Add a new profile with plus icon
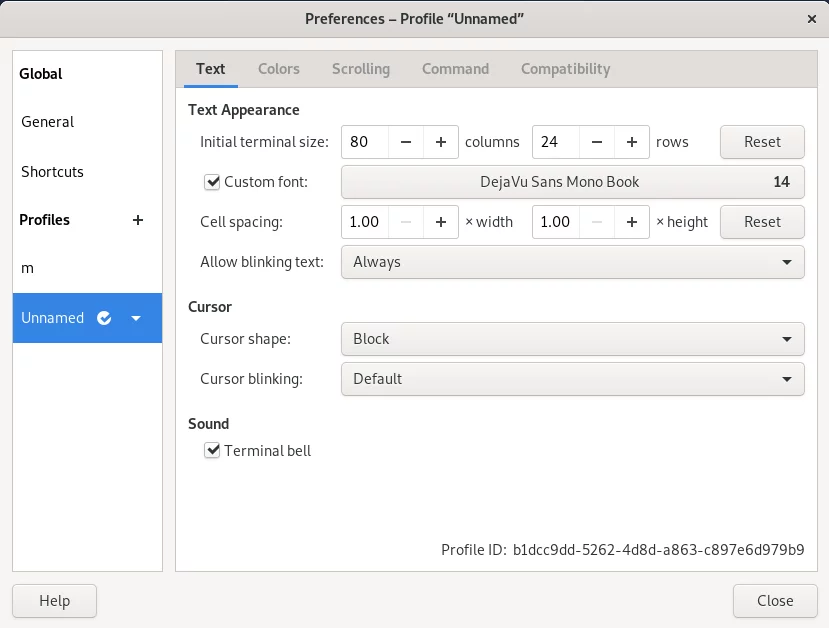The height and width of the screenshot is (628, 829). point(137,220)
